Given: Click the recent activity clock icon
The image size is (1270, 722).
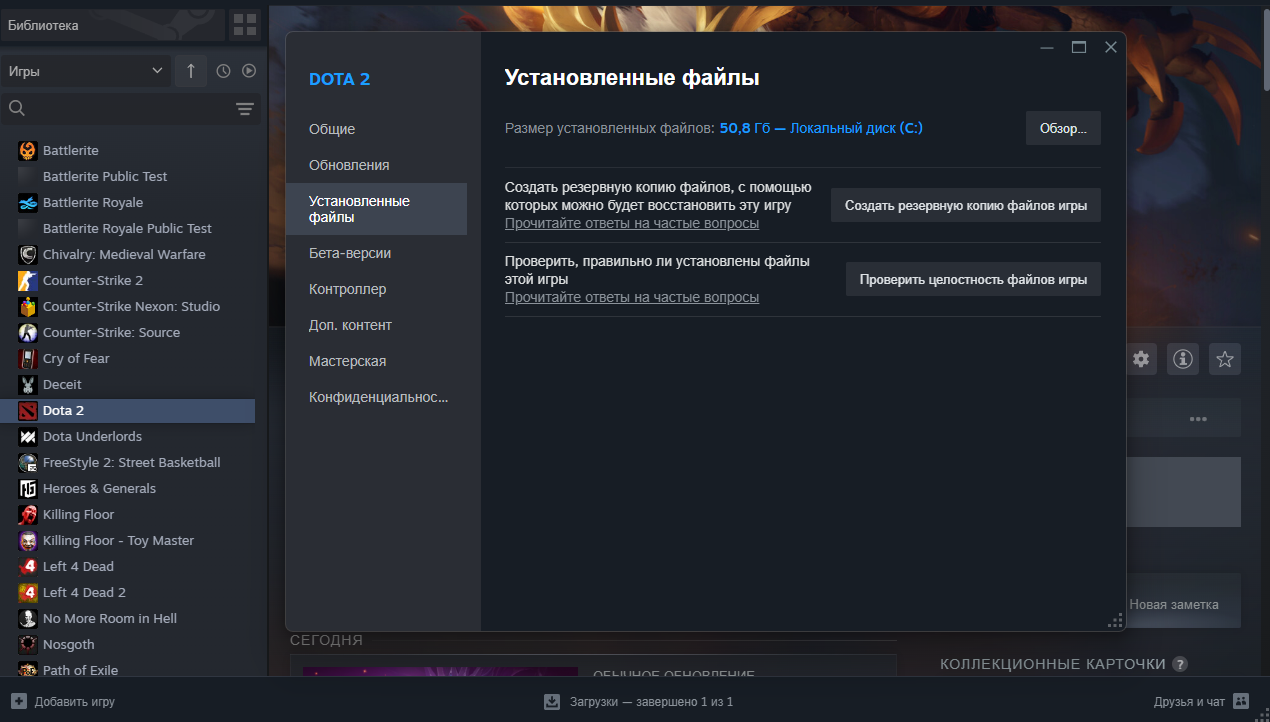Looking at the screenshot, I should [x=223, y=71].
